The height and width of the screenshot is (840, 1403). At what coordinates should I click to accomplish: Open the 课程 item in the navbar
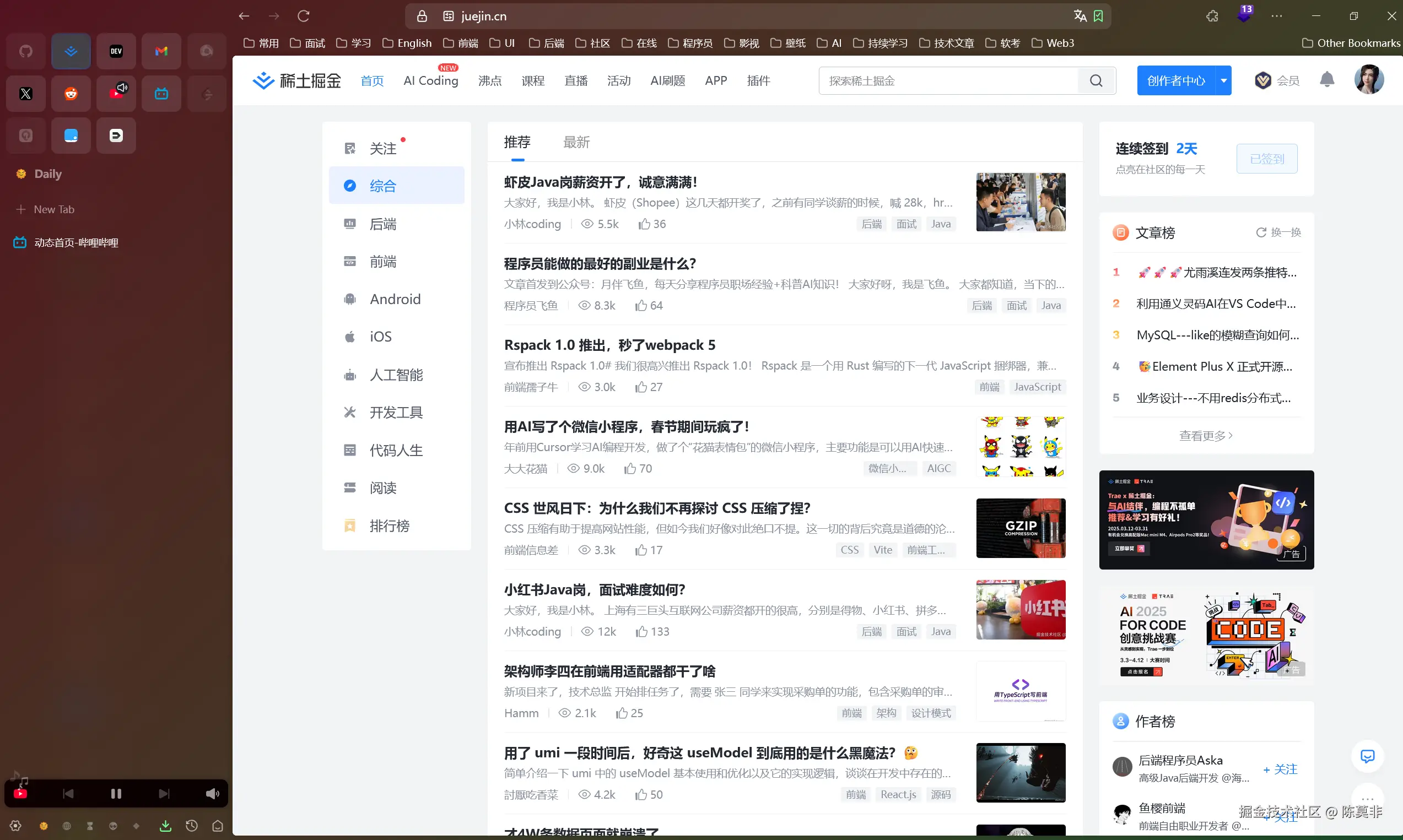(x=533, y=80)
